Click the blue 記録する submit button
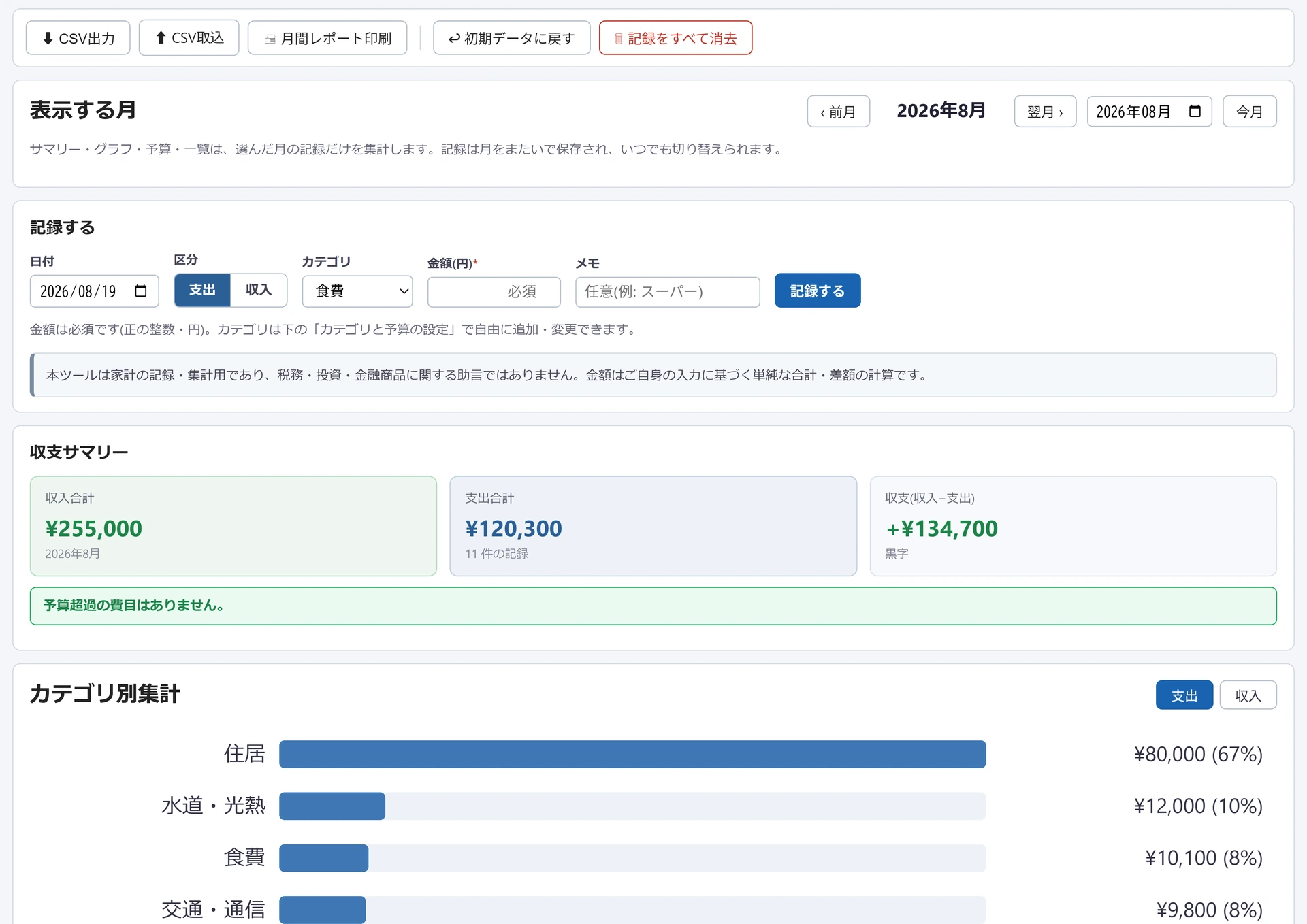Screen dimensions: 1307x924 pyautogui.click(x=818, y=291)
